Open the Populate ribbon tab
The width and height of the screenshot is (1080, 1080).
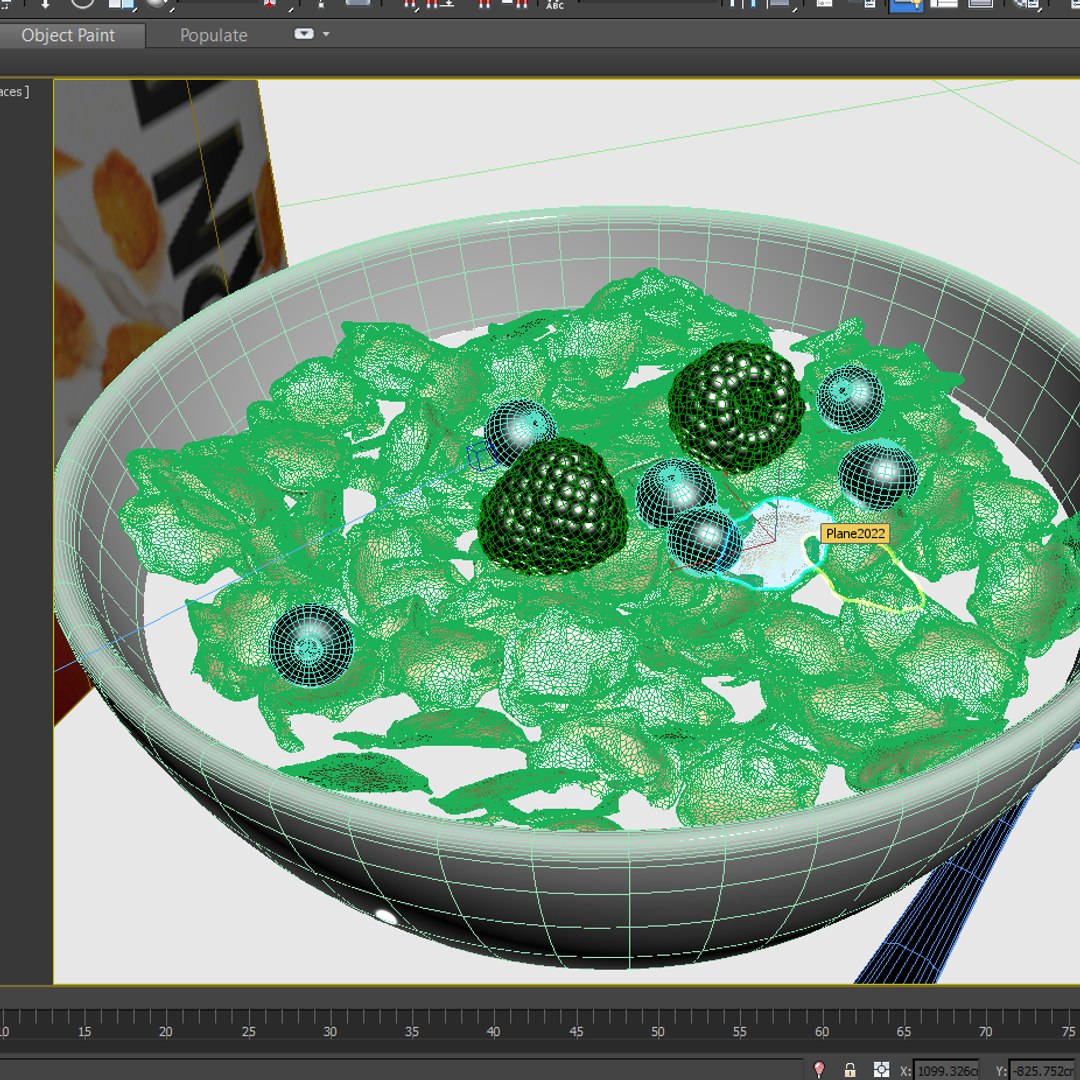point(214,35)
